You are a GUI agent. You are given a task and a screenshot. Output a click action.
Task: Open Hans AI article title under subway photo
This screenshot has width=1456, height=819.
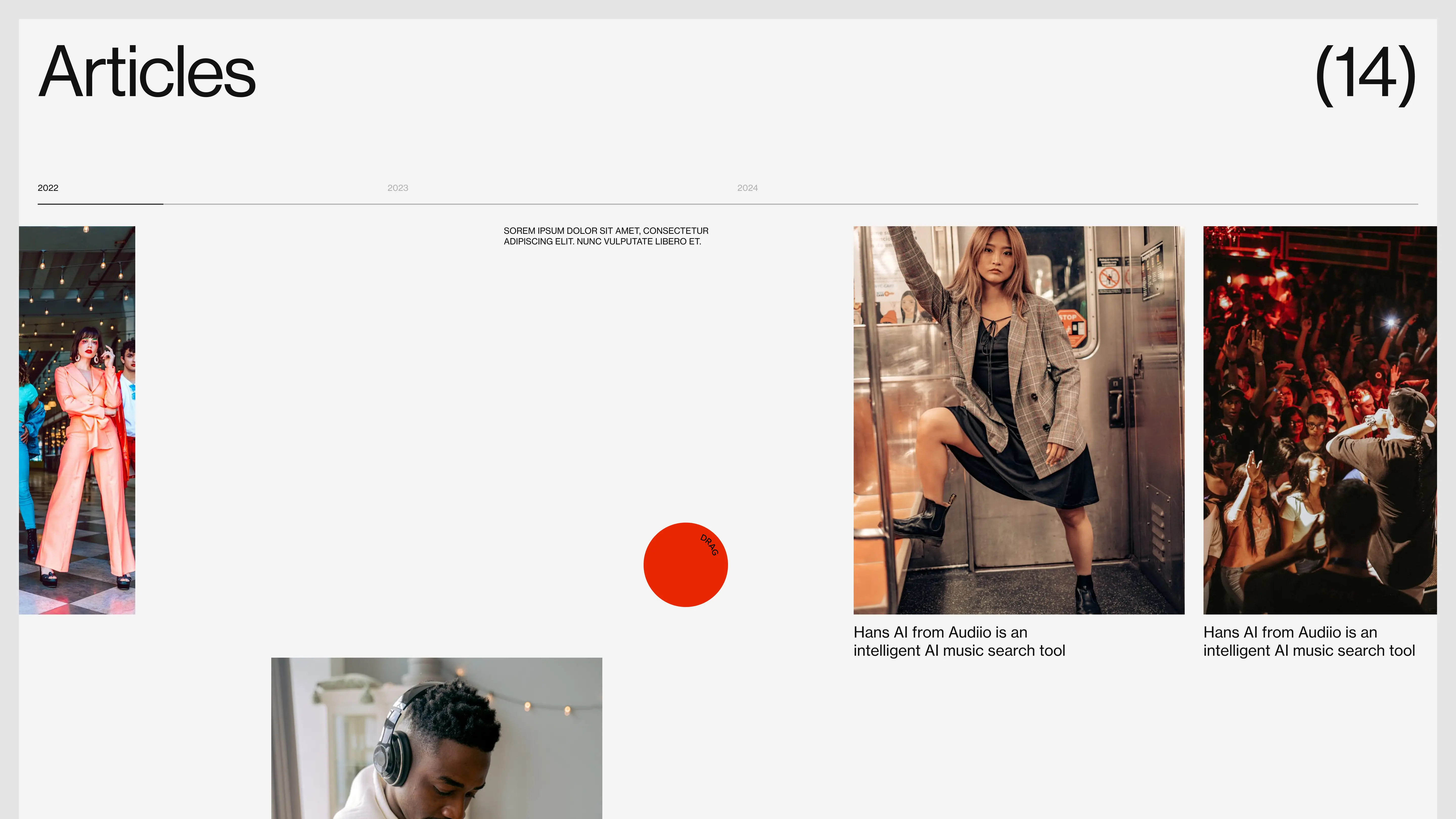click(959, 642)
